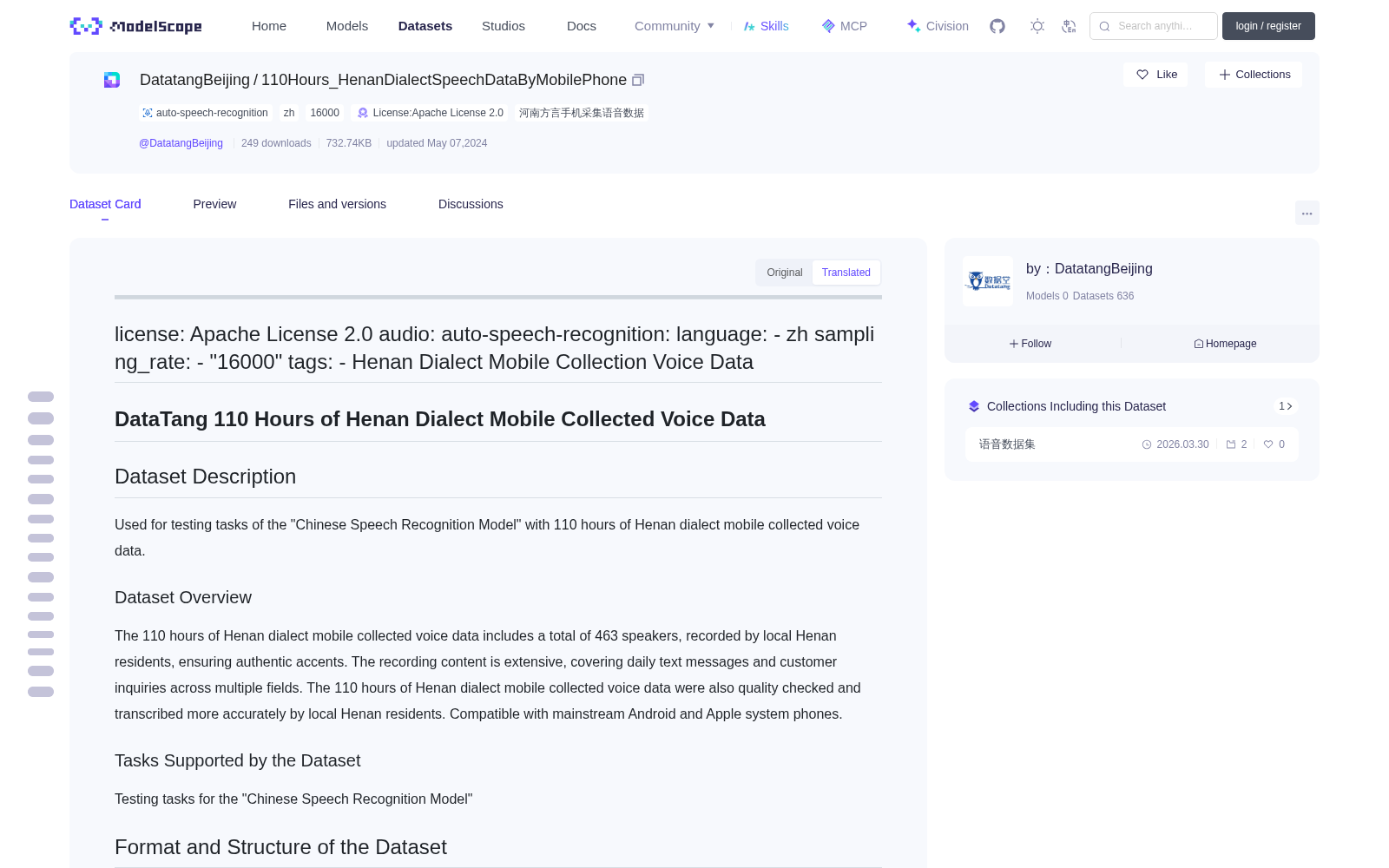Click the DatatangBeijing owner name in the title
The height and width of the screenshot is (868, 1389).
coord(194,80)
